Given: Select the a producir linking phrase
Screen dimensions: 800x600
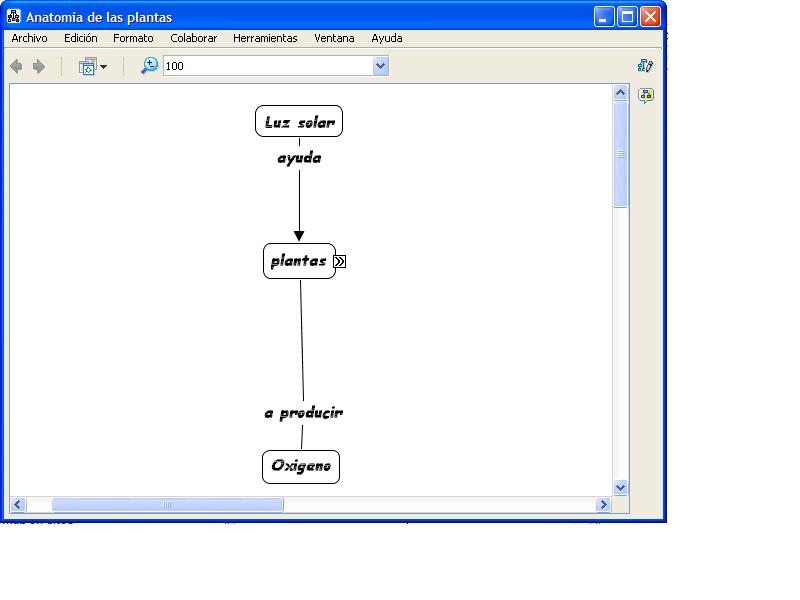Looking at the screenshot, I should 304,413.
